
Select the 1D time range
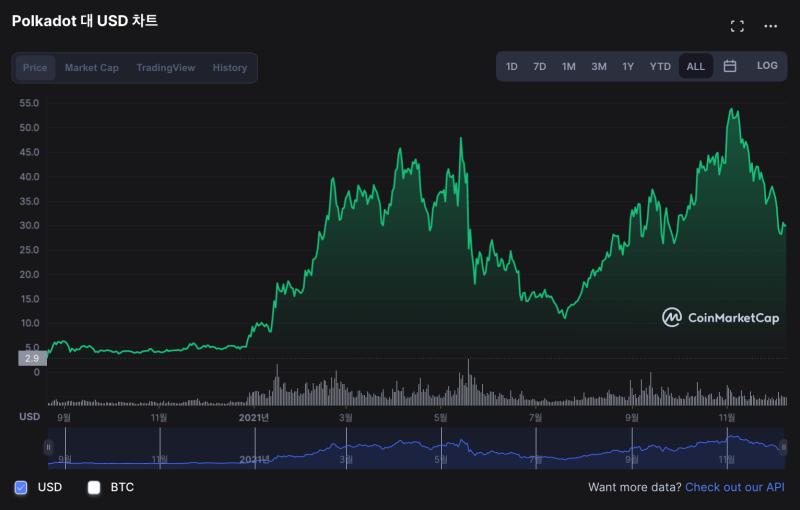[x=512, y=66]
